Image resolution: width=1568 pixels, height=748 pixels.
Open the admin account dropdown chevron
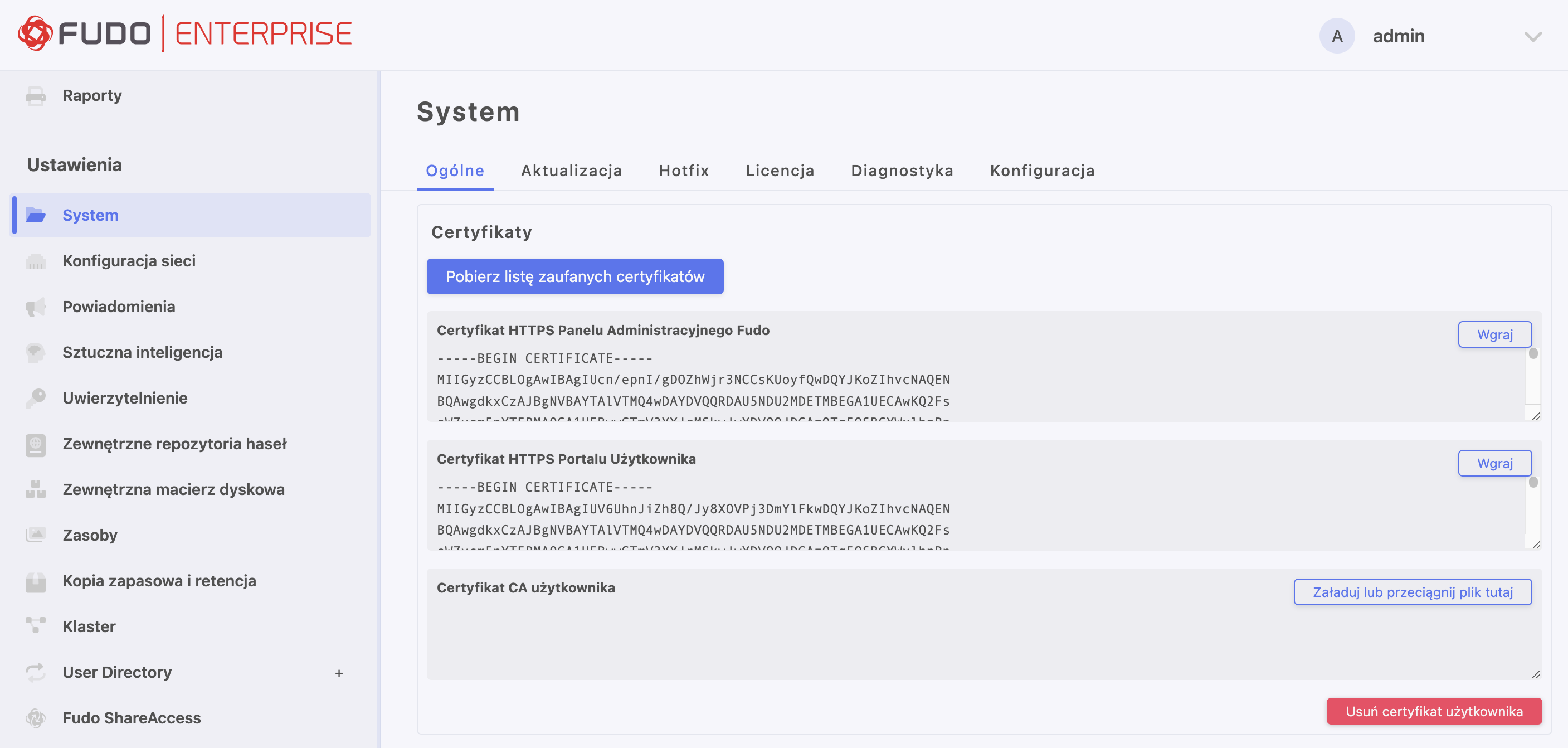[x=1532, y=37]
